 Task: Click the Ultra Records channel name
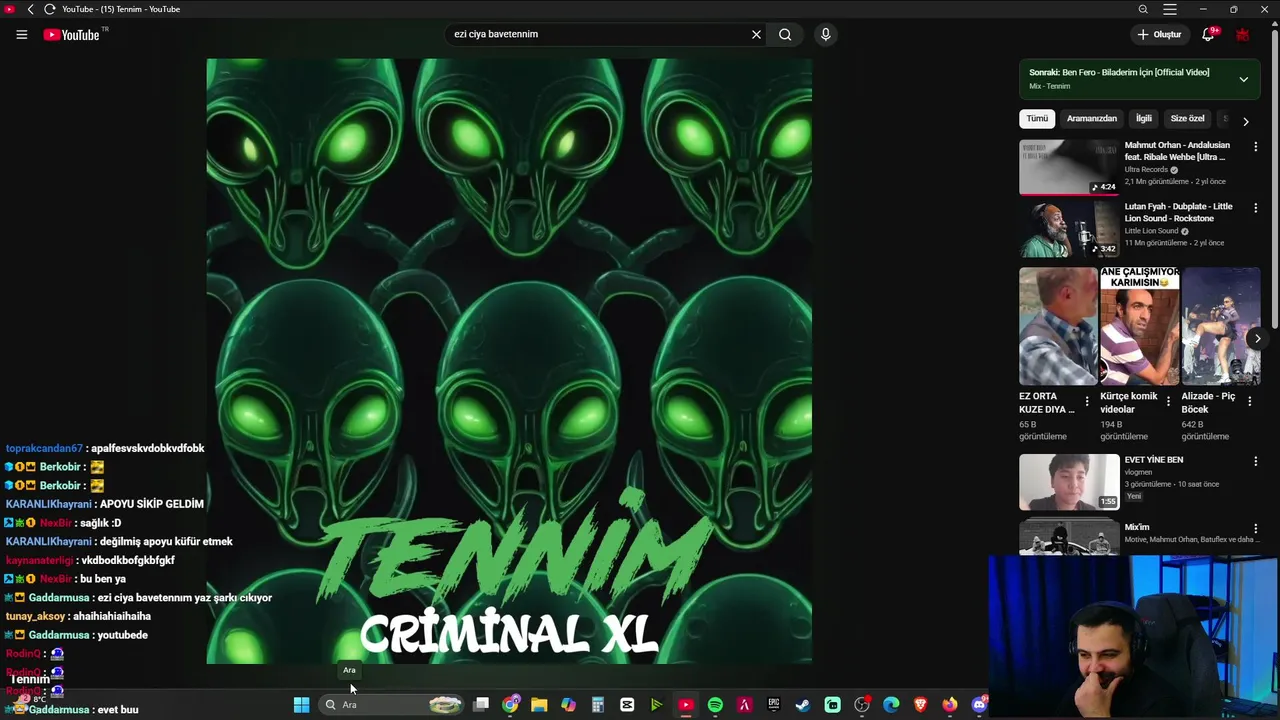tap(1146, 170)
